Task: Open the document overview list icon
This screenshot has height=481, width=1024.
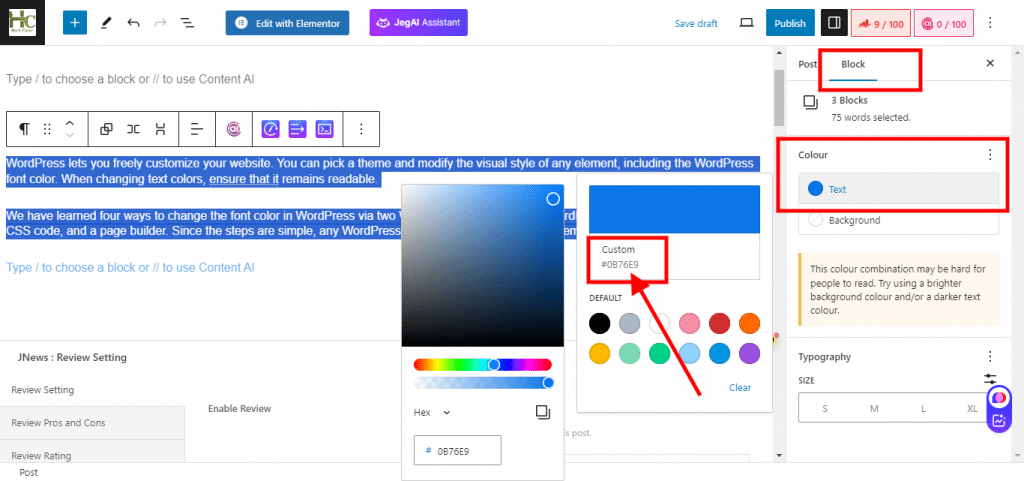Action: coord(187,23)
